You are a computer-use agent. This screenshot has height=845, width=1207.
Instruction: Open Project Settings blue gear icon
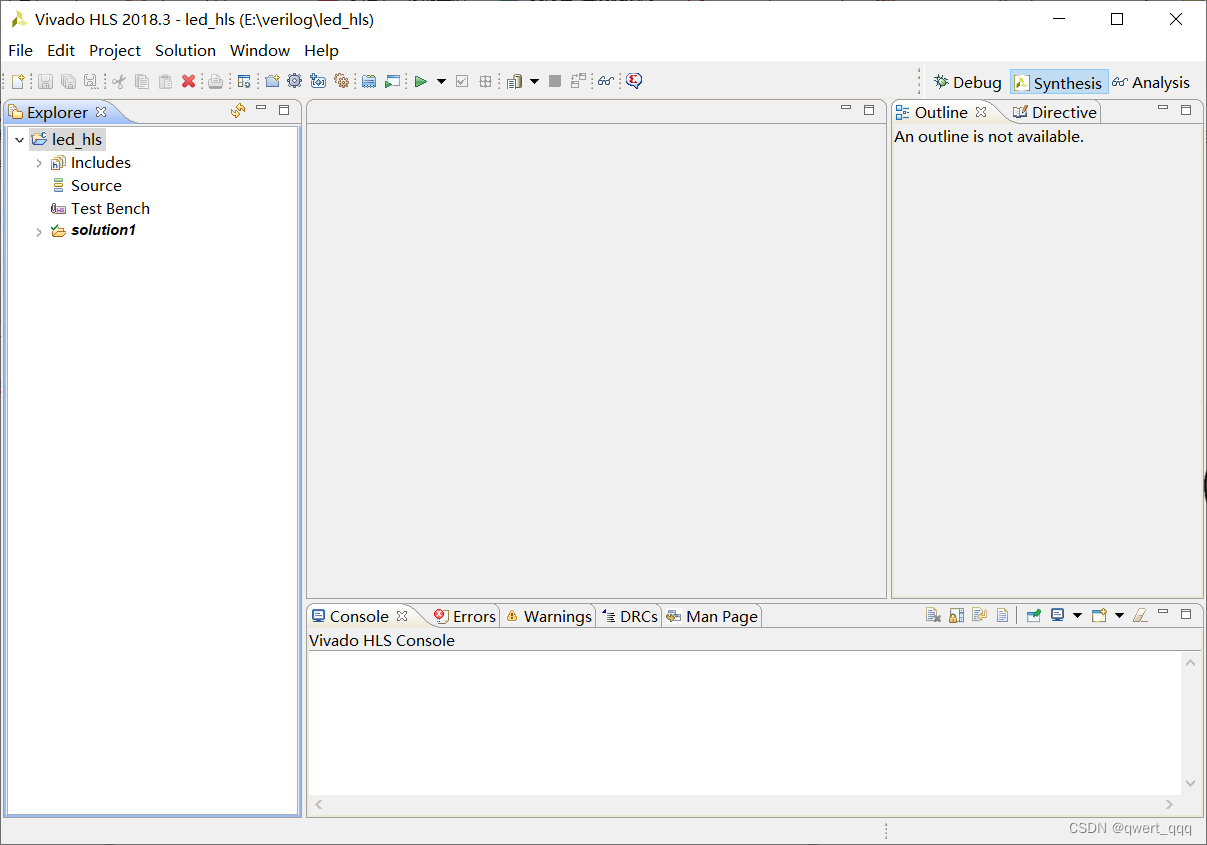point(294,81)
